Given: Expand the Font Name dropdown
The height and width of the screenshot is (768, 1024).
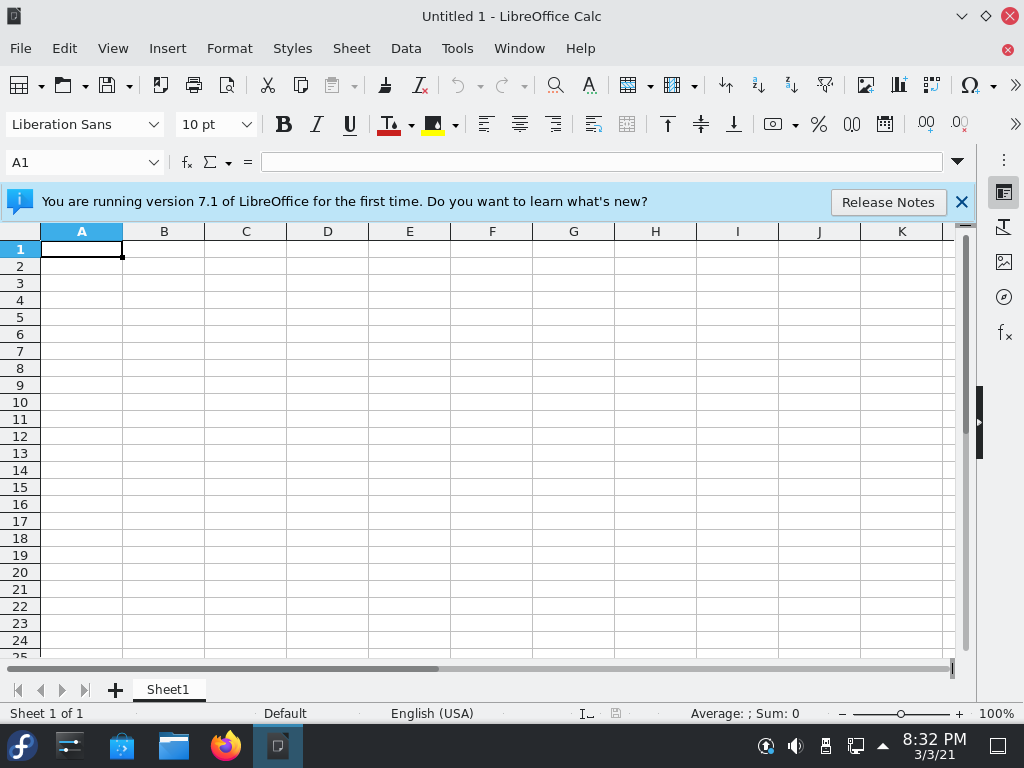Looking at the screenshot, I should [x=153, y=124].
